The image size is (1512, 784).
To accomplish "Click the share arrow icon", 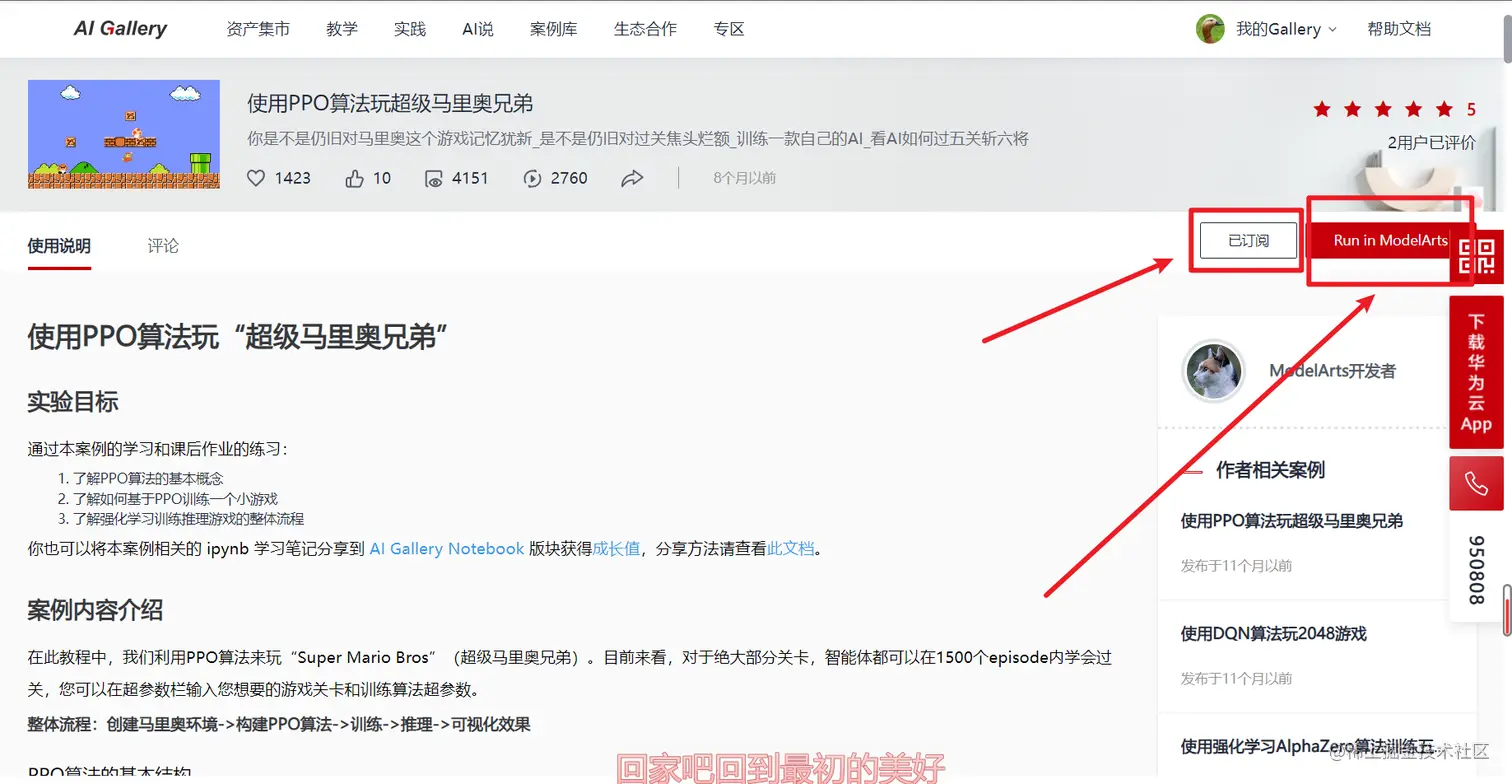I will [632, 178].
